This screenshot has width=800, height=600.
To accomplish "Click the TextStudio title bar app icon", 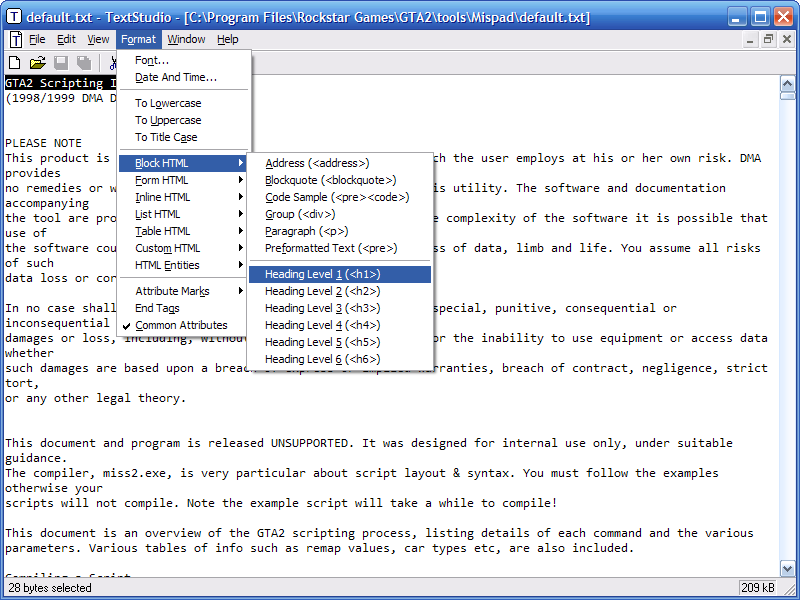I will [14, 16].
